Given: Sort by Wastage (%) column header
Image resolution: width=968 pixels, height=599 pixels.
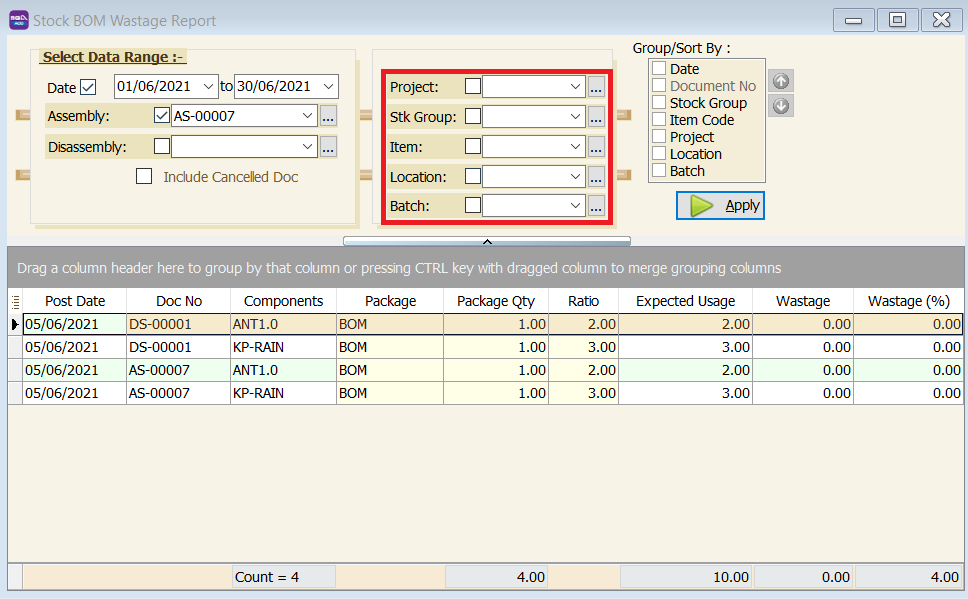Looking at the screenshot, I should 908,301.
